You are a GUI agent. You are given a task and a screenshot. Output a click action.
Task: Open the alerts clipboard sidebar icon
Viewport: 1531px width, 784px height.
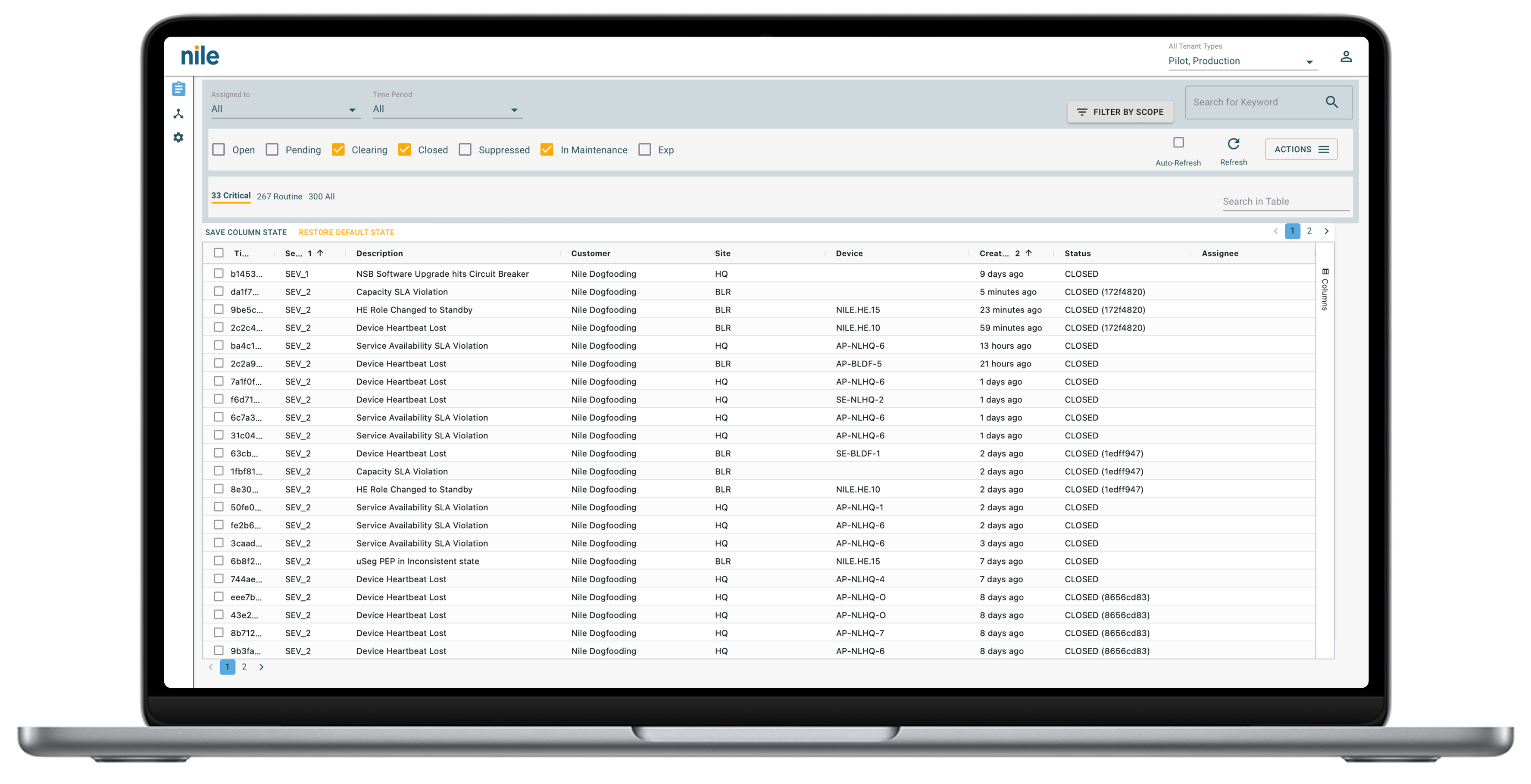[x=178, y=88]
